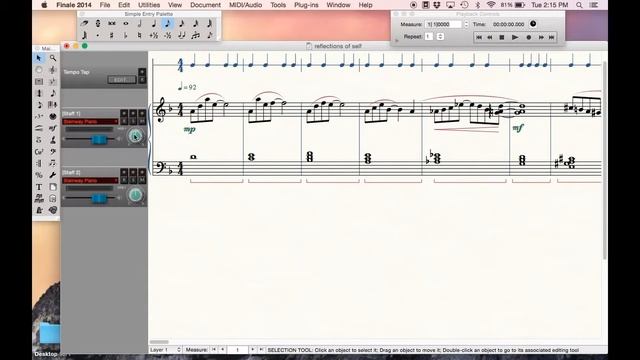The width and height of the screenshot is (640, 360).
Task: Choose the highlighted eighth note duration
Action: [x=167, y=24]
